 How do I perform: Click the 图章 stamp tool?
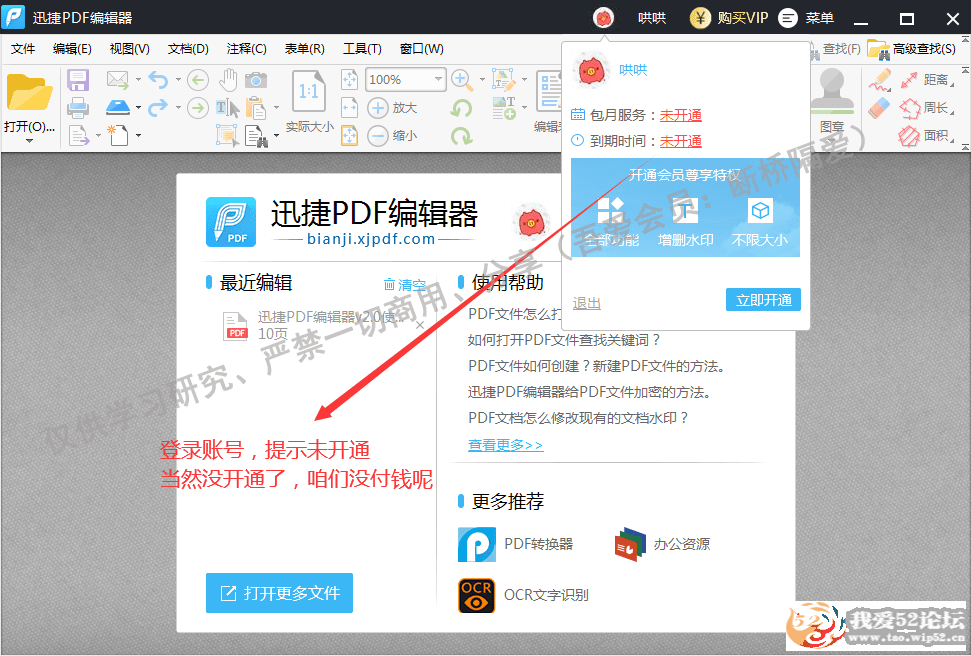[832, 100]
